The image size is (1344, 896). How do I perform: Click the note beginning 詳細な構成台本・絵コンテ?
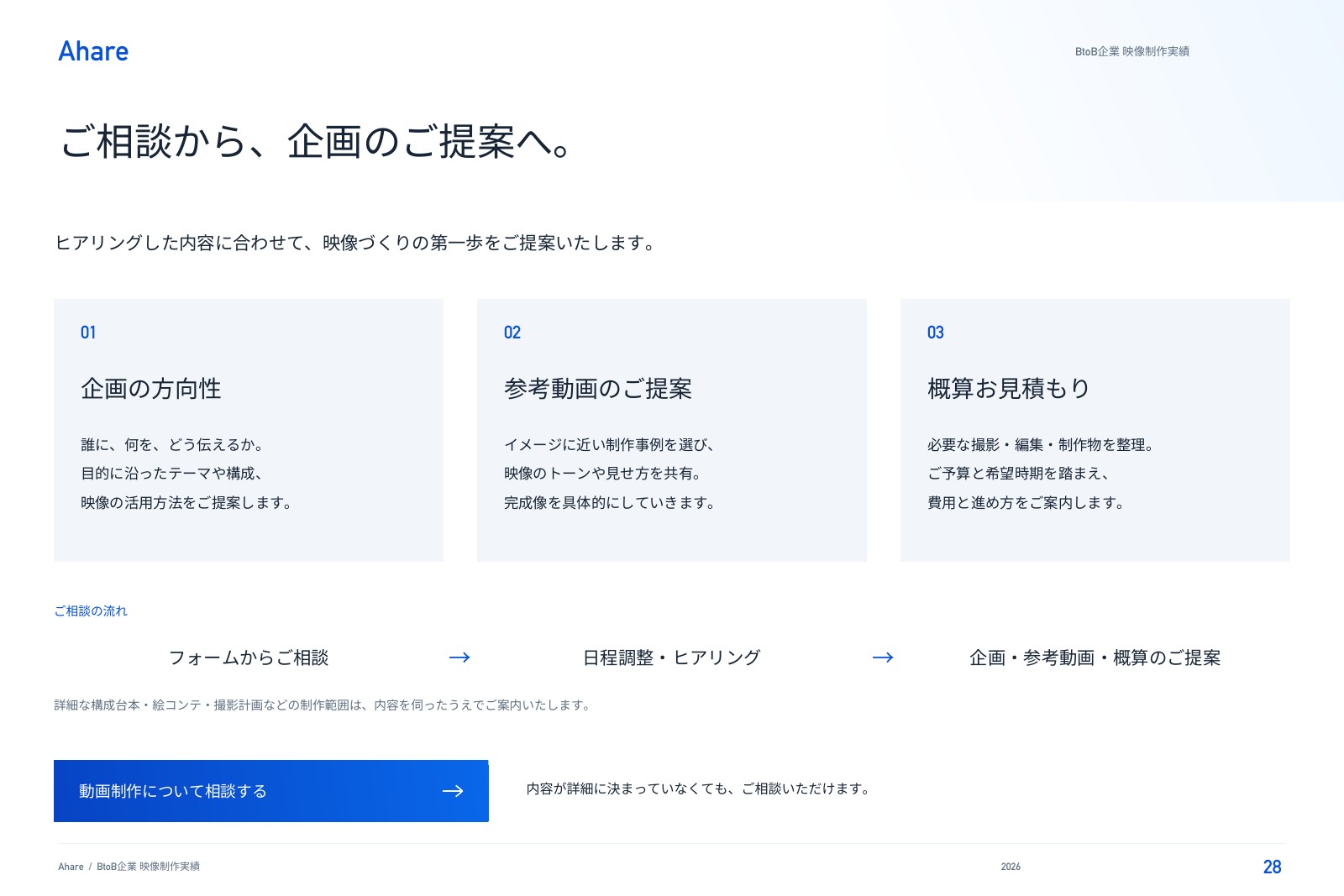click(323, 705)
